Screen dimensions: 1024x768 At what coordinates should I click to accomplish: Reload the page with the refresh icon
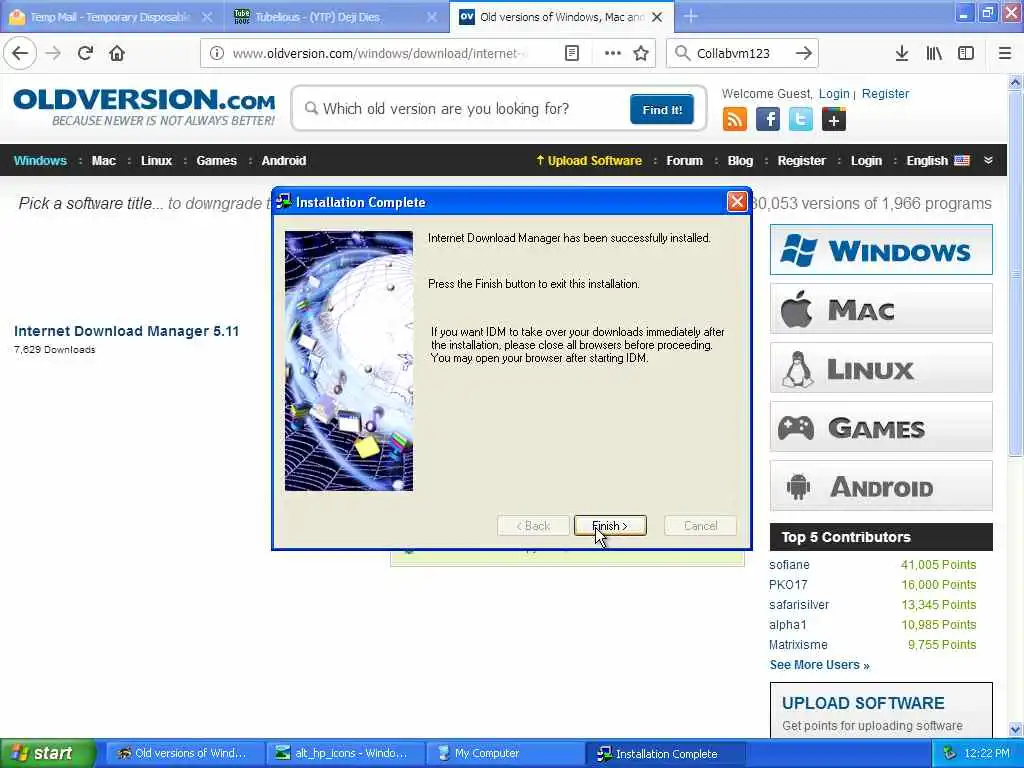(x=85, y=53)
